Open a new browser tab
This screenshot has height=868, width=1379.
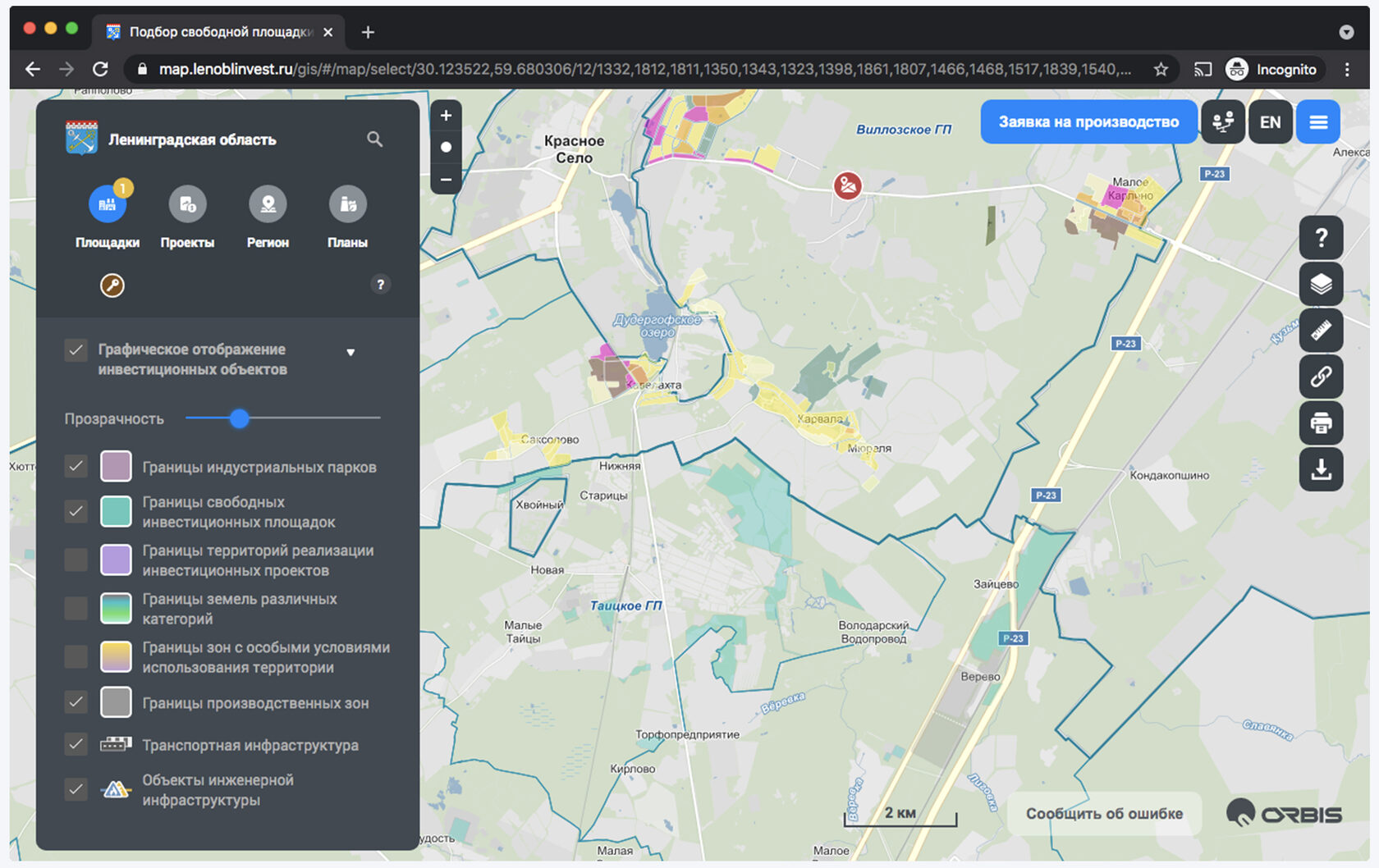point(368,32)
